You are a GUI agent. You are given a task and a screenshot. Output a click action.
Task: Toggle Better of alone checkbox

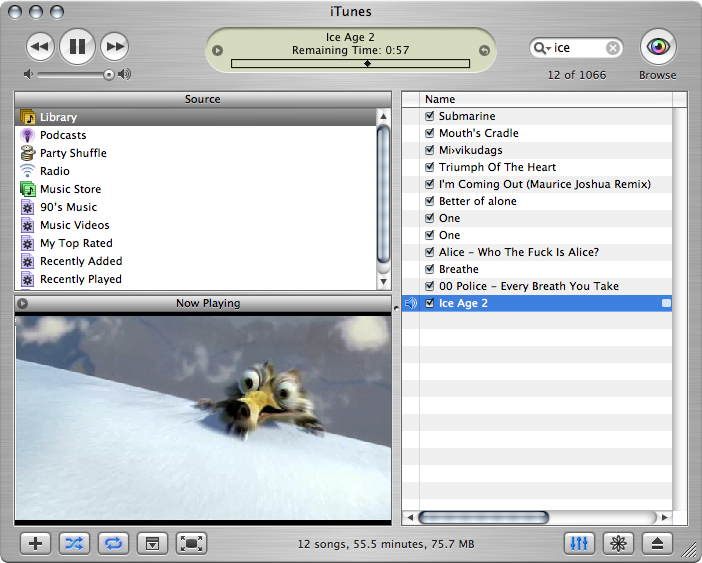point(430,201)
